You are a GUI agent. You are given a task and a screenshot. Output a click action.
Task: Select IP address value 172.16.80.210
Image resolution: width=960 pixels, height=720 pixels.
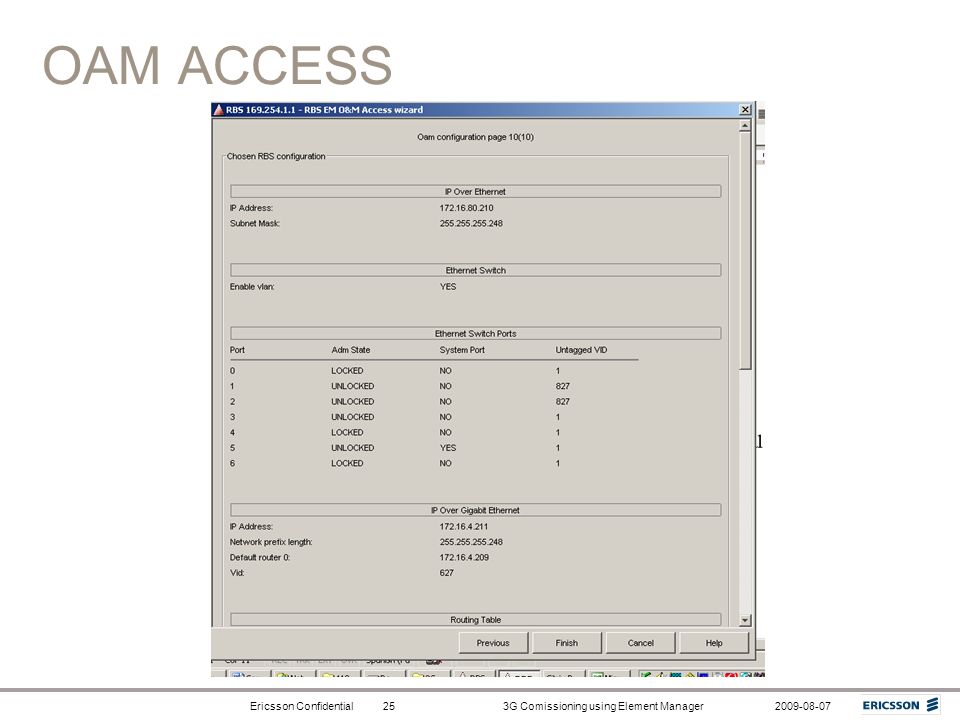click(x=467, y=208)
